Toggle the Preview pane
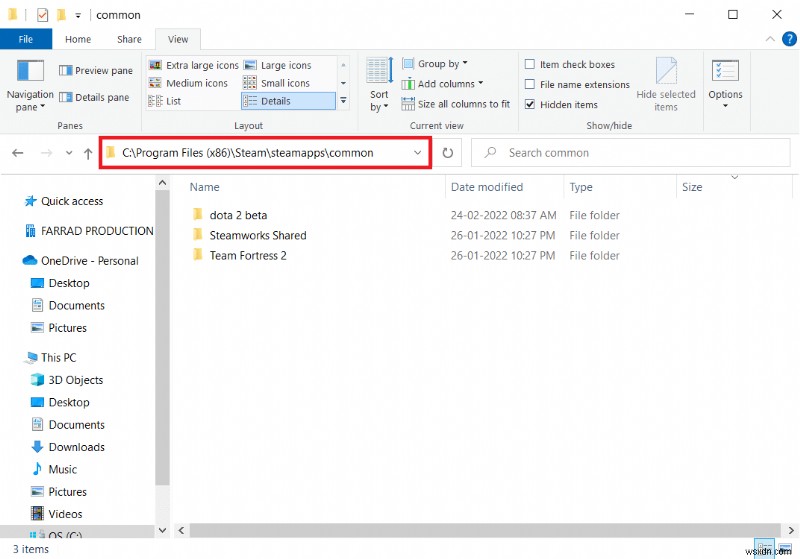800x559 pixels. pos(96,70)
